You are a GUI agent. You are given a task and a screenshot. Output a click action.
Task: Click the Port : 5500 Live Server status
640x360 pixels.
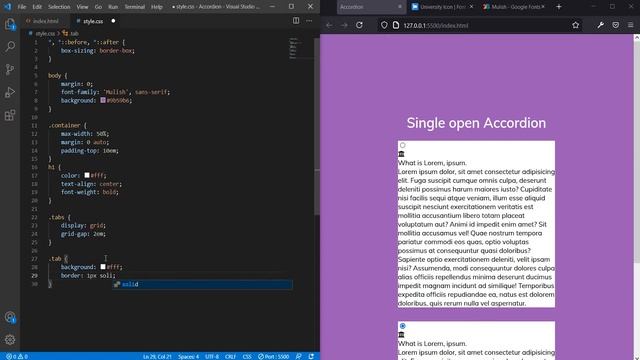click(273, 356)
